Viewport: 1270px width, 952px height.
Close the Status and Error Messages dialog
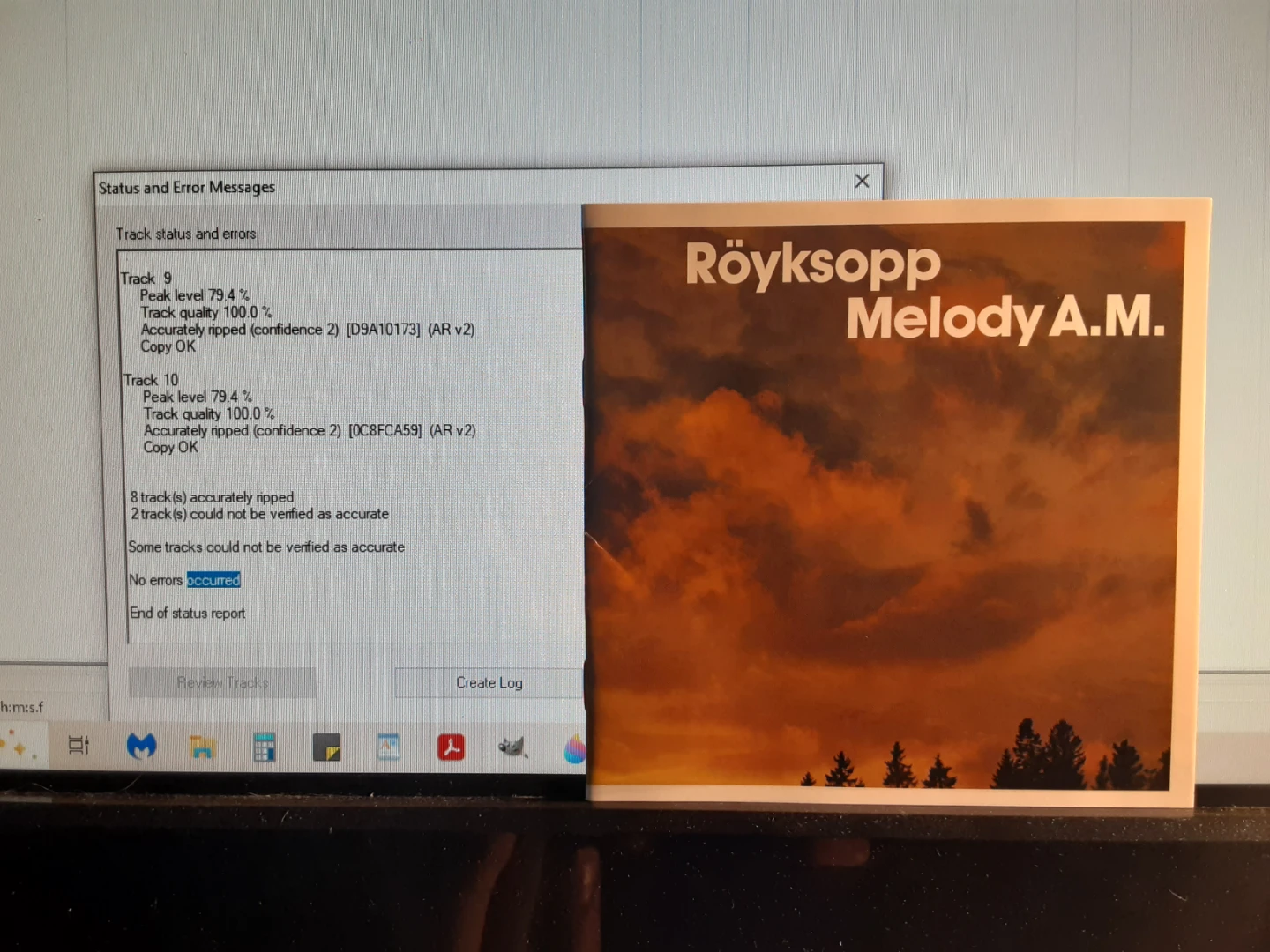tap(862, 181)
